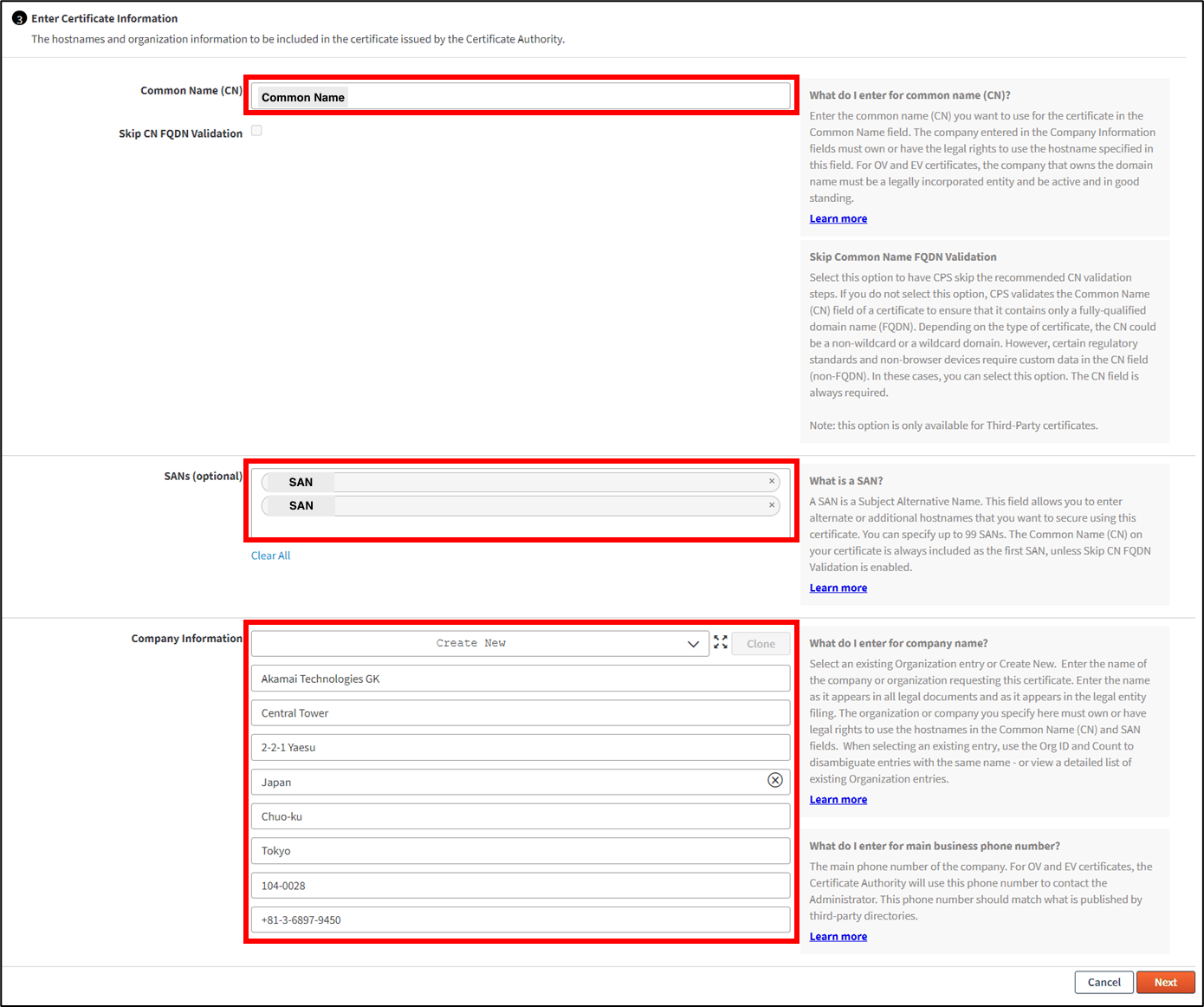This screenshot has height=1007, width=1204.
Task: Click the Chuo-ku city field
Action: [x=521, y=816]
